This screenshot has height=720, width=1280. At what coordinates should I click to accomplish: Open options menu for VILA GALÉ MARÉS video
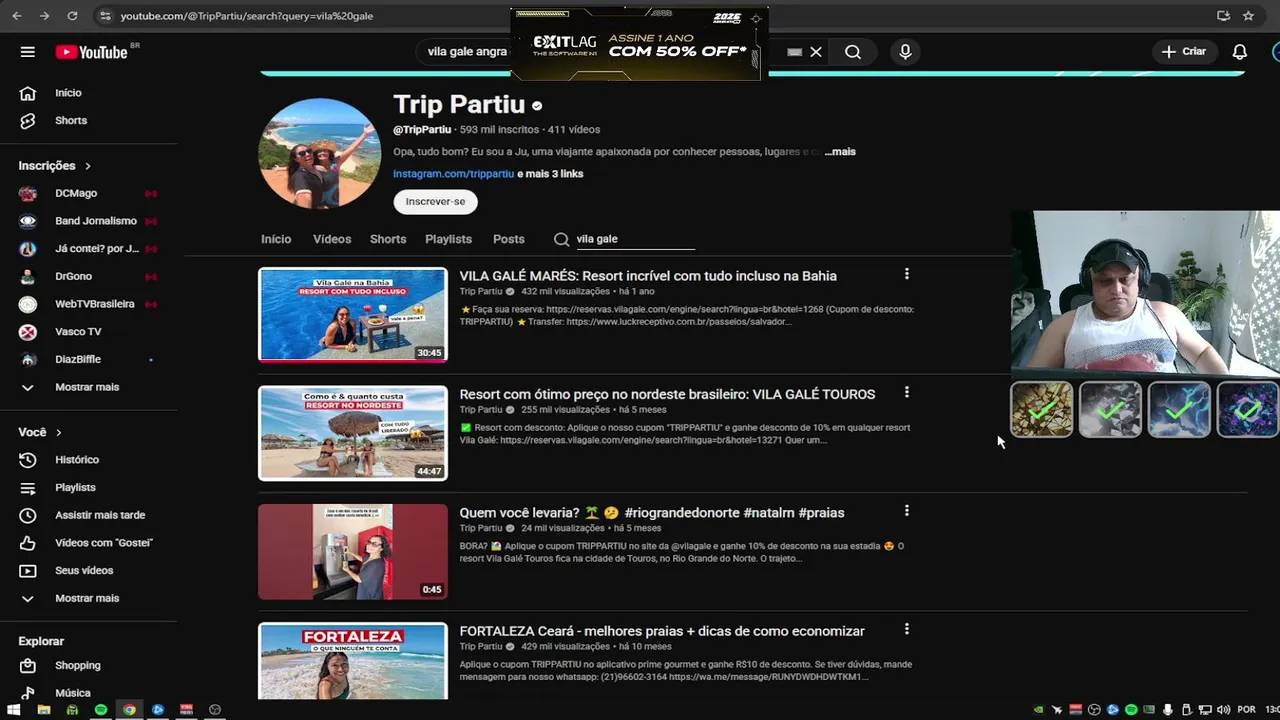point(906,274)
